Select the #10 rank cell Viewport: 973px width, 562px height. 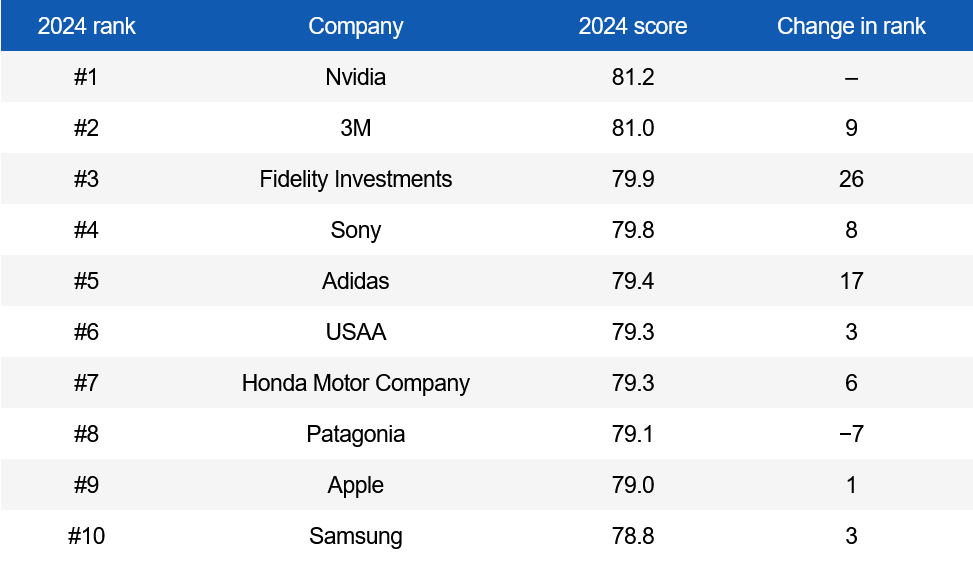point(87,536)
